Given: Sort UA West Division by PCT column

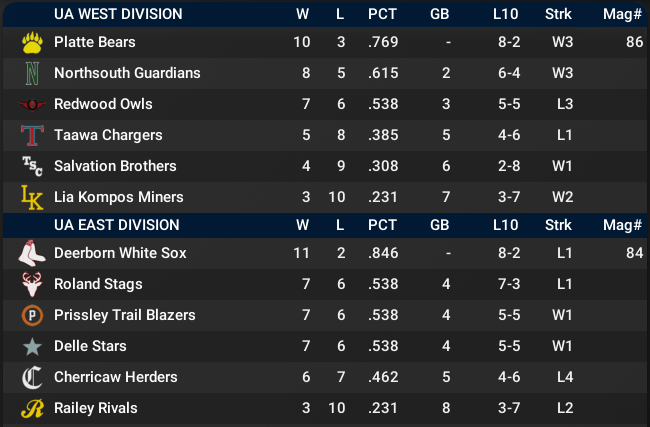Looking at the screenshot, I should click(x=382, y=14).
